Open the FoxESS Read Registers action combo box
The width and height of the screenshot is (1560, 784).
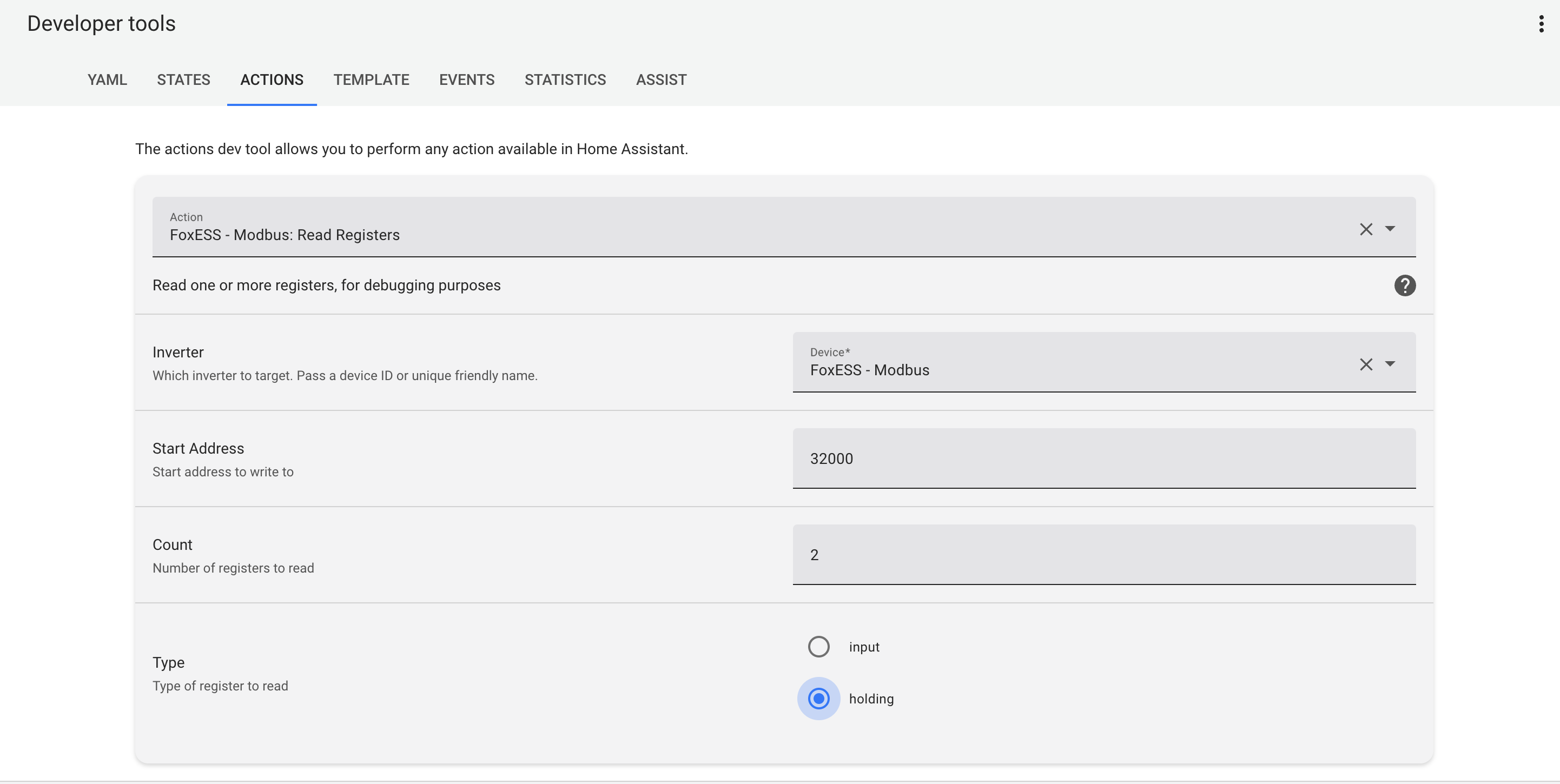(x=726, y=228)
